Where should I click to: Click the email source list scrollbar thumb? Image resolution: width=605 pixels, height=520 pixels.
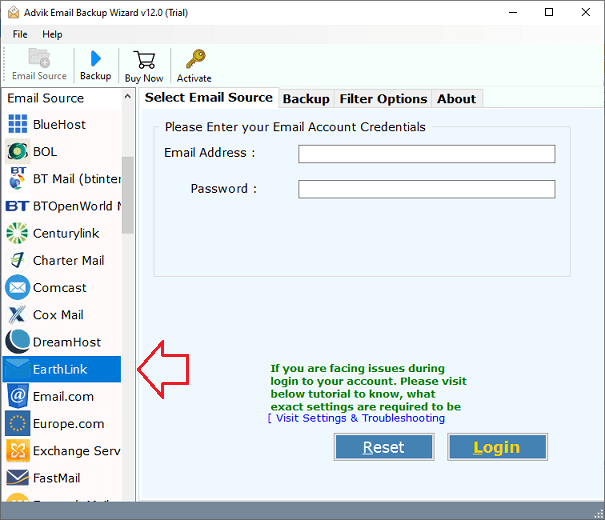click(x=128, y=195)
